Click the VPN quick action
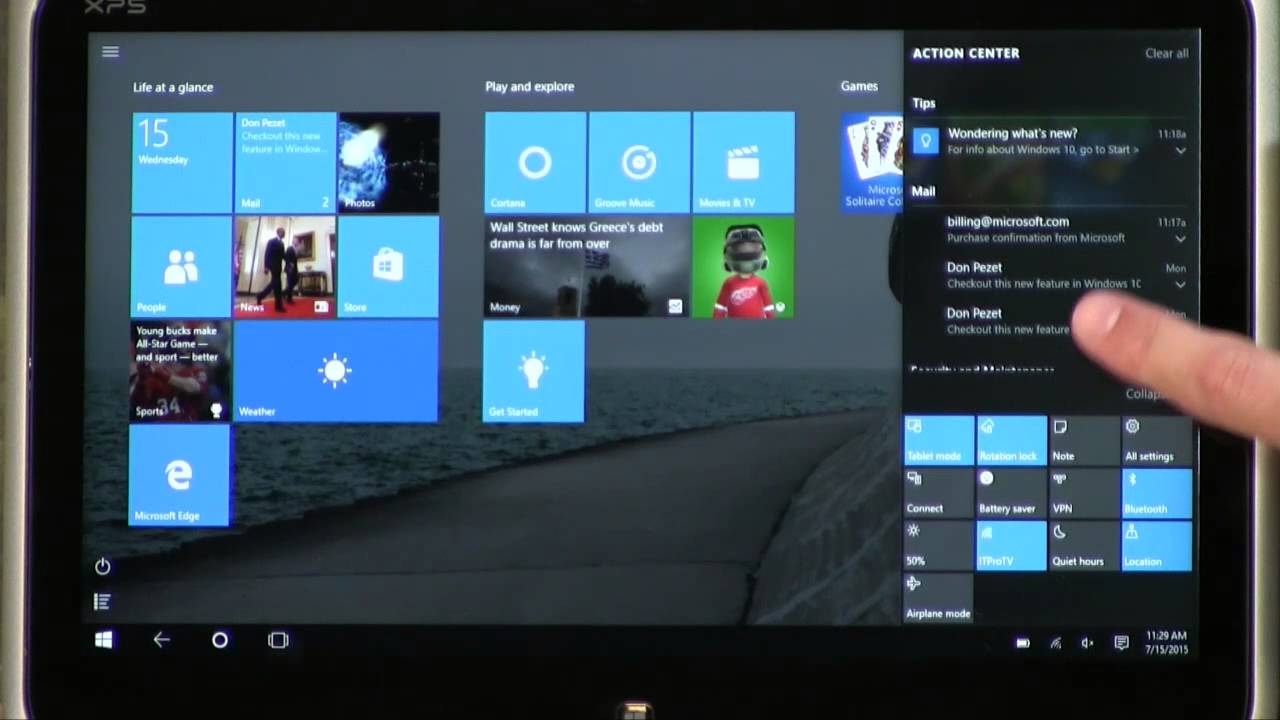 point(1084,494)
